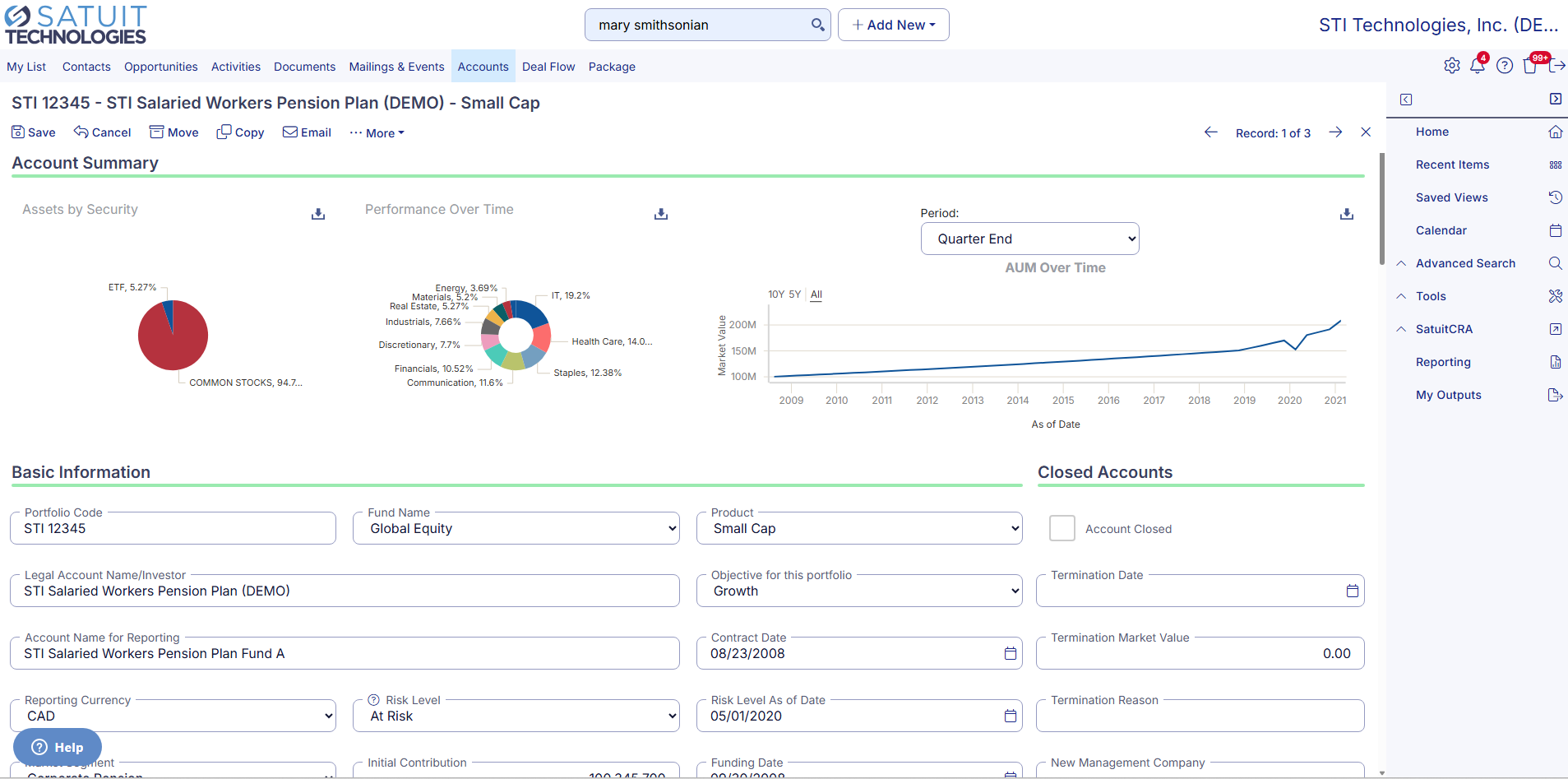Open the My List tab
The height and width of the screenshot is (779, 1568).
click(26, 67)
